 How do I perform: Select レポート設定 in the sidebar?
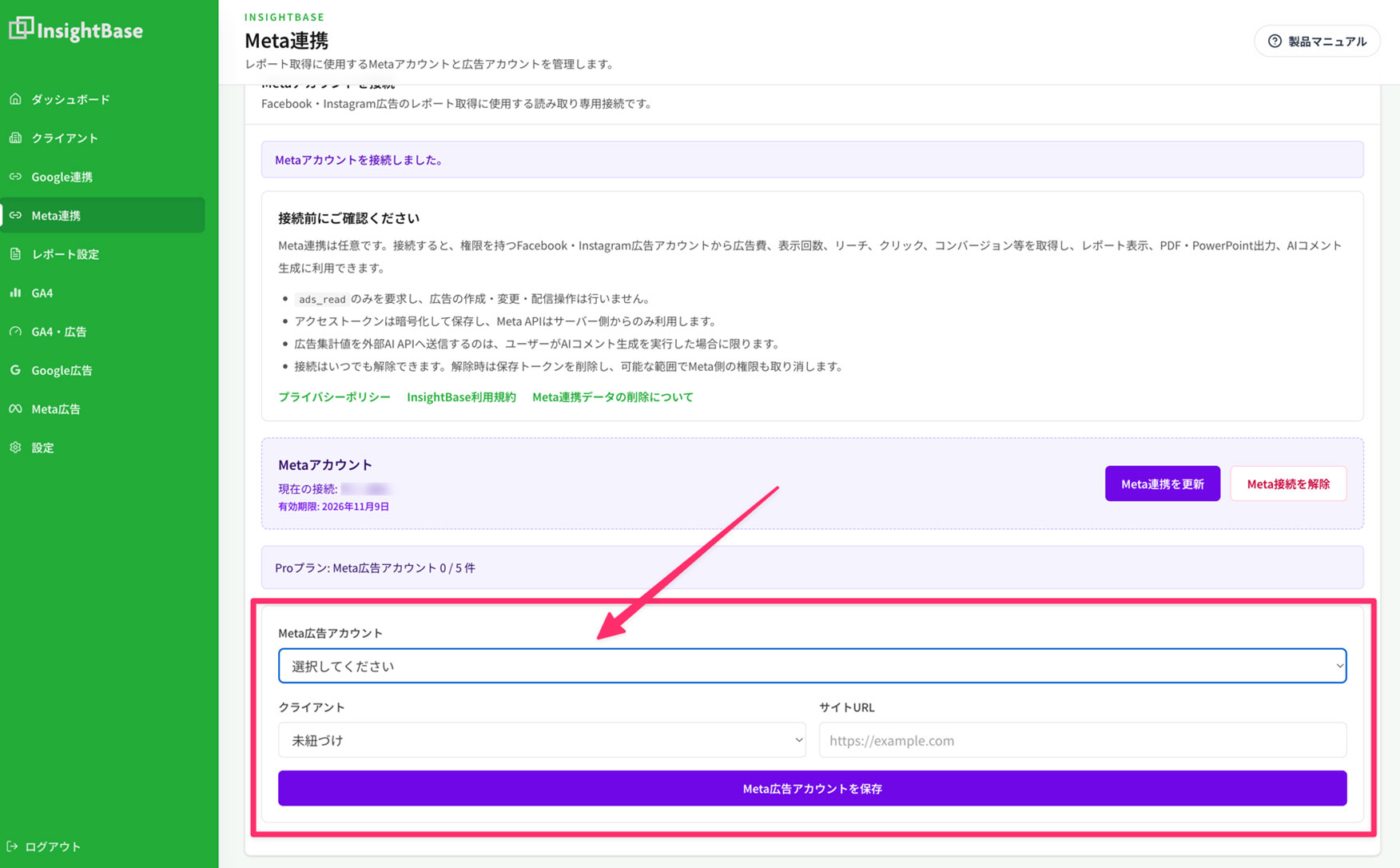point(102,254)
